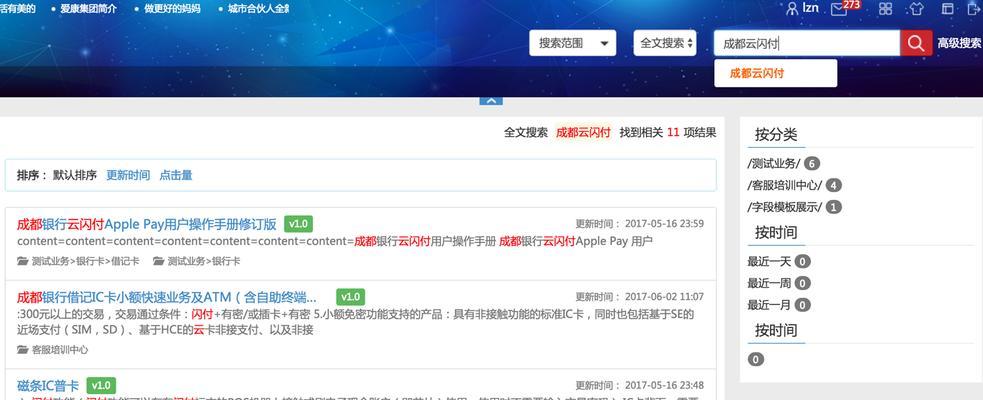Filter by /字段模板展示/ category
Viewport: 983px width, 400px height.
784,207
